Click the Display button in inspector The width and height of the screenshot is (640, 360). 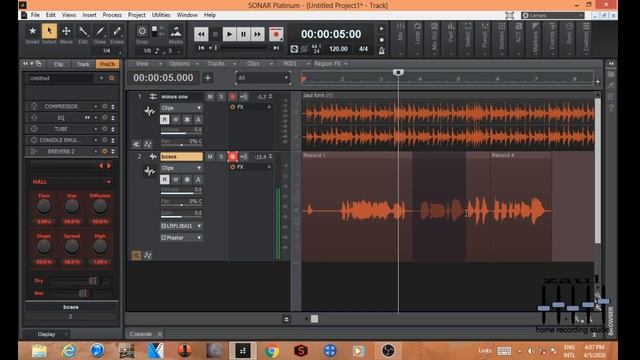coord(47,334)
